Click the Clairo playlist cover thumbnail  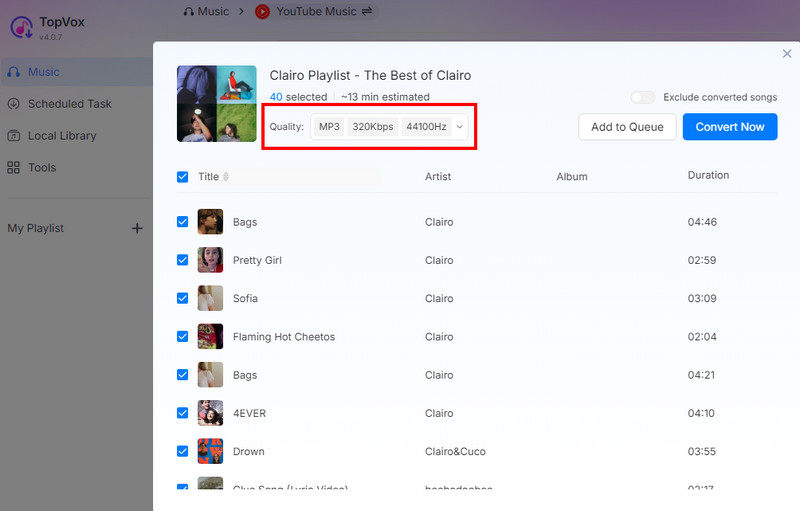tap(216, 104)
